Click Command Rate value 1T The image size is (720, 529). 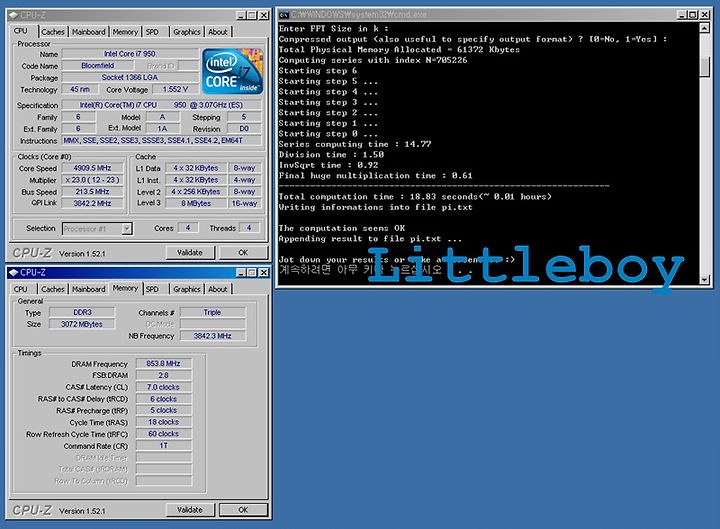(164, 445)
